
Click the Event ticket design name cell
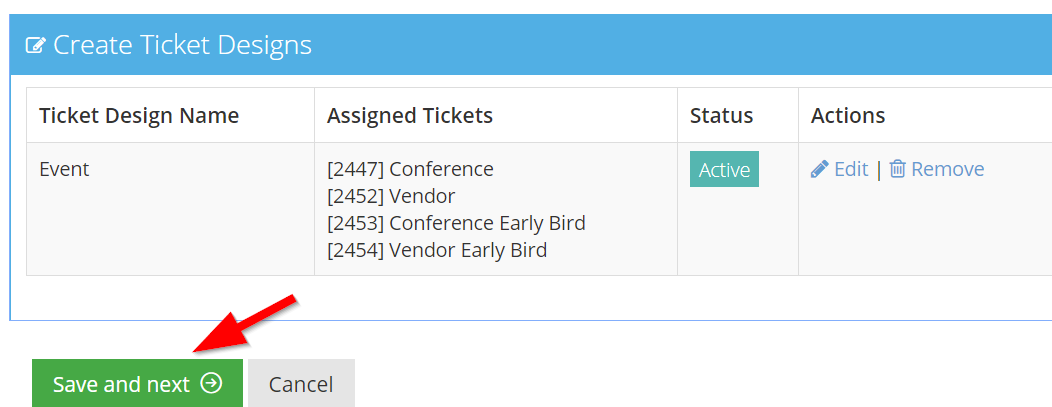click(64, 169)
